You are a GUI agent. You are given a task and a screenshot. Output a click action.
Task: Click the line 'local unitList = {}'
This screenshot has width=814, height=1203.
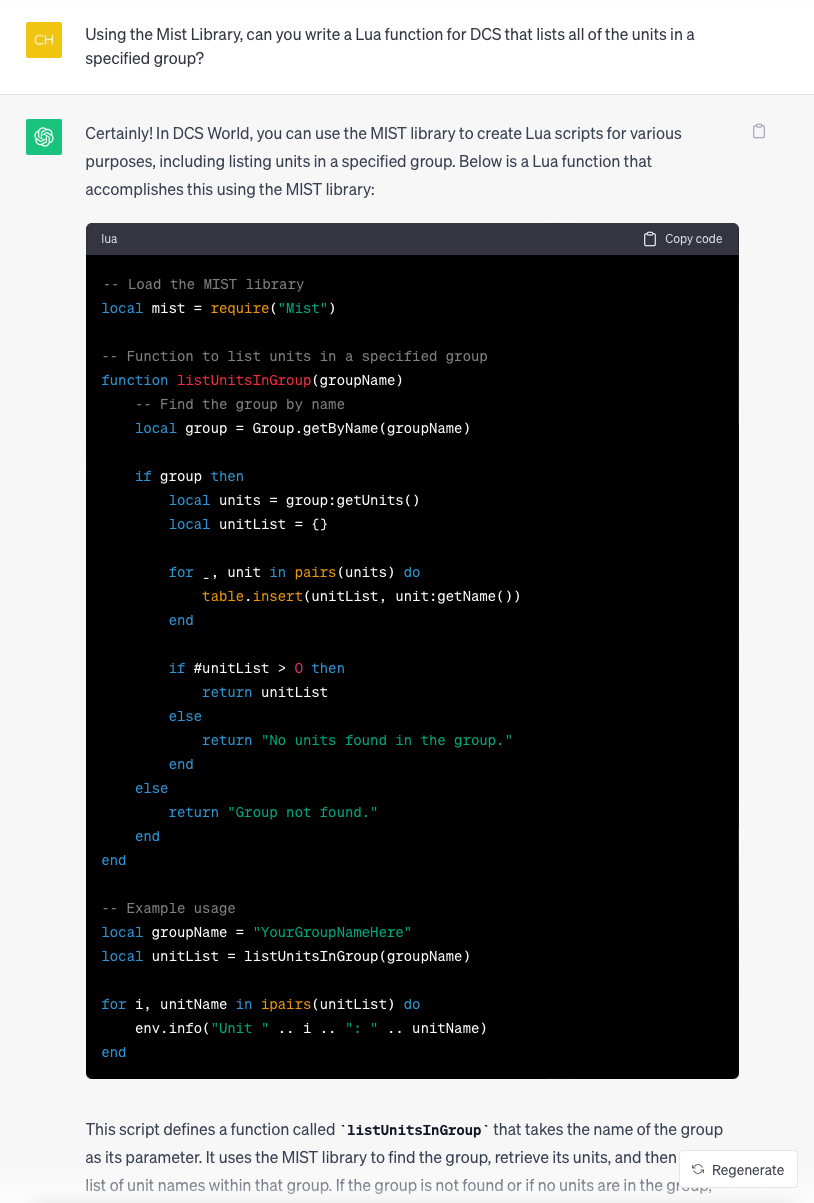249,524
